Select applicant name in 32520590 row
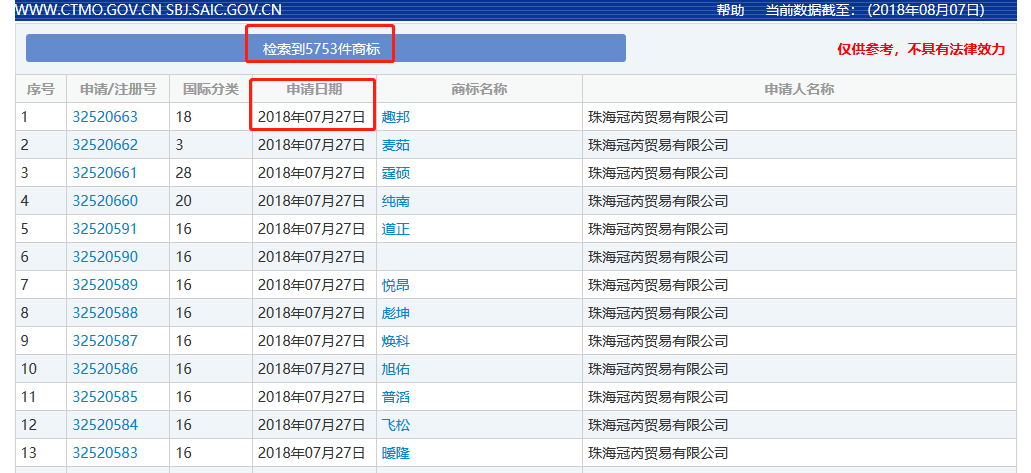Viewport: 1031px width, 473px height. point(658,257)
